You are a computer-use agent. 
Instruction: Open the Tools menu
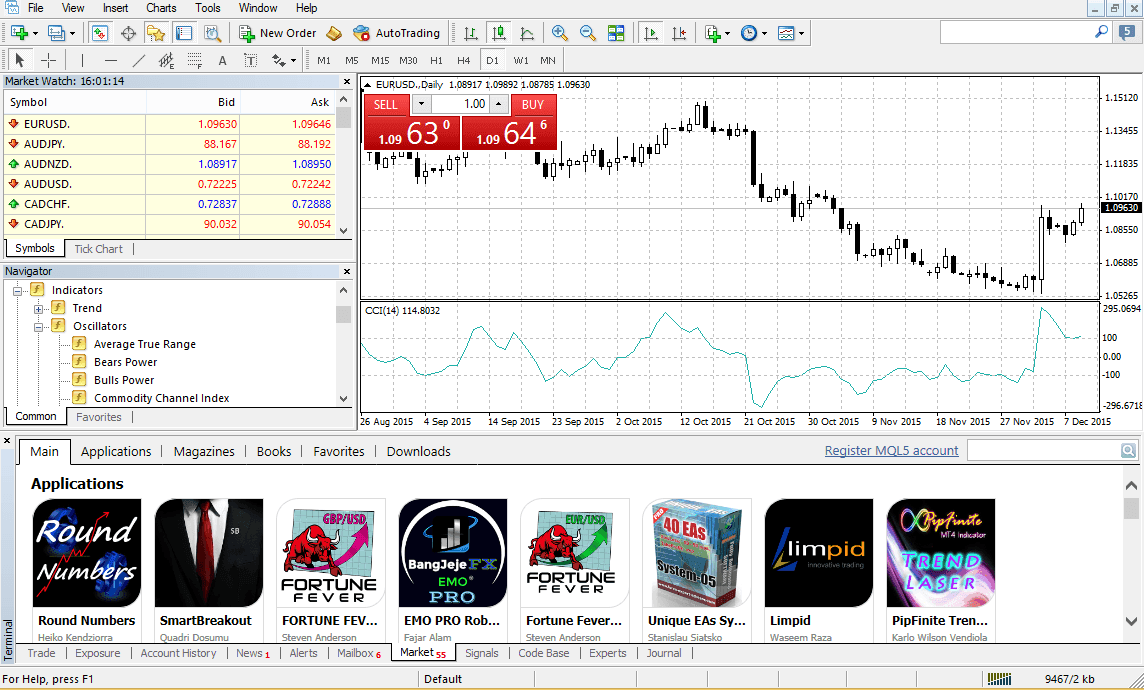[x=207, y=8]
